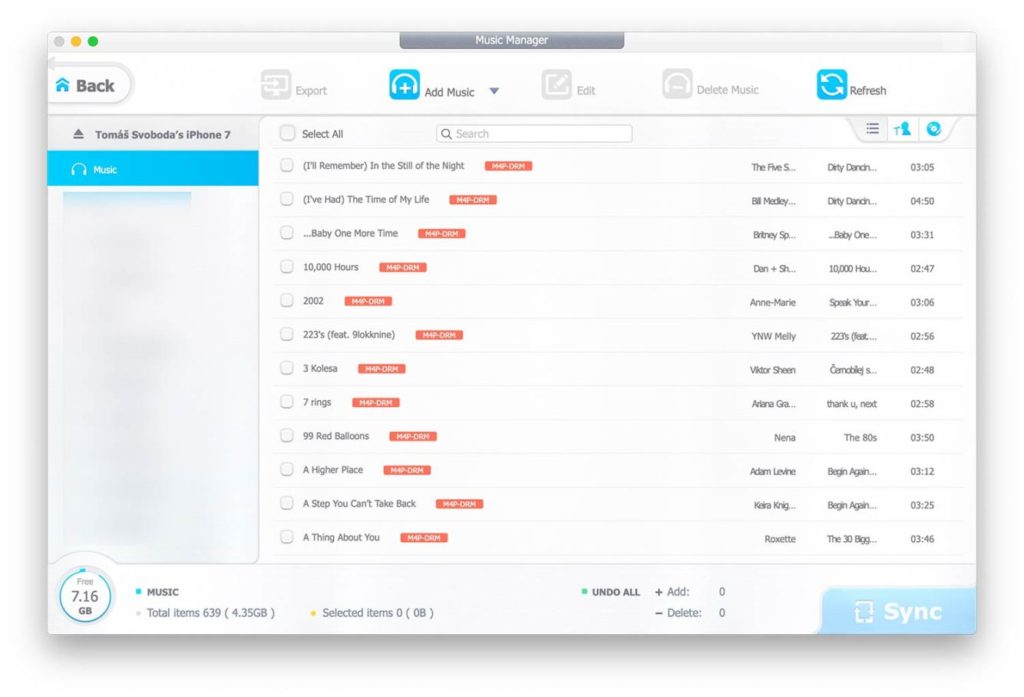This screenshot has width=1024, height=697.
Task: Click the Edit pencil icon
Action: pos(557,86)
